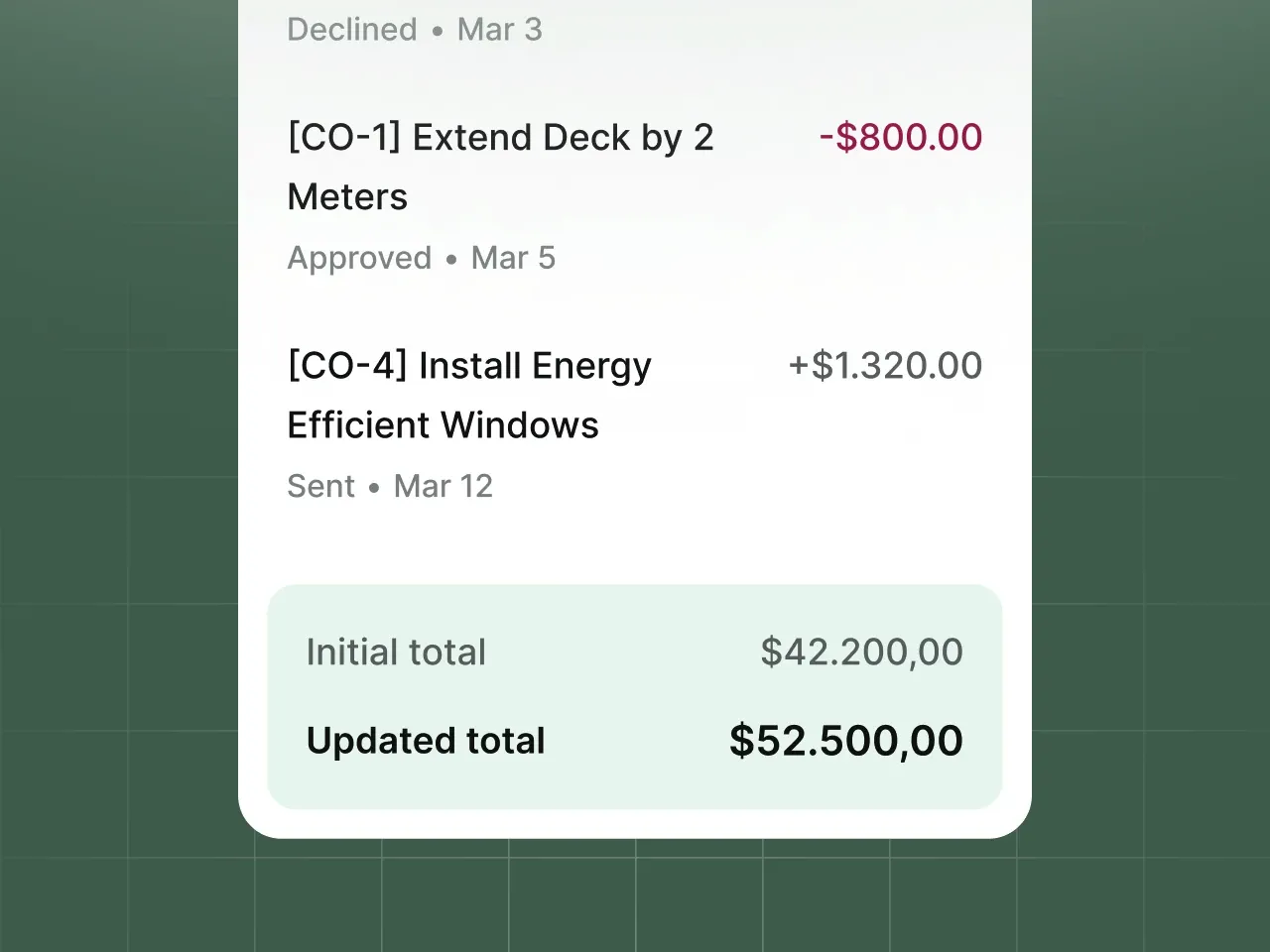
Task: Click the Updated total row
Action: point(635,741)
